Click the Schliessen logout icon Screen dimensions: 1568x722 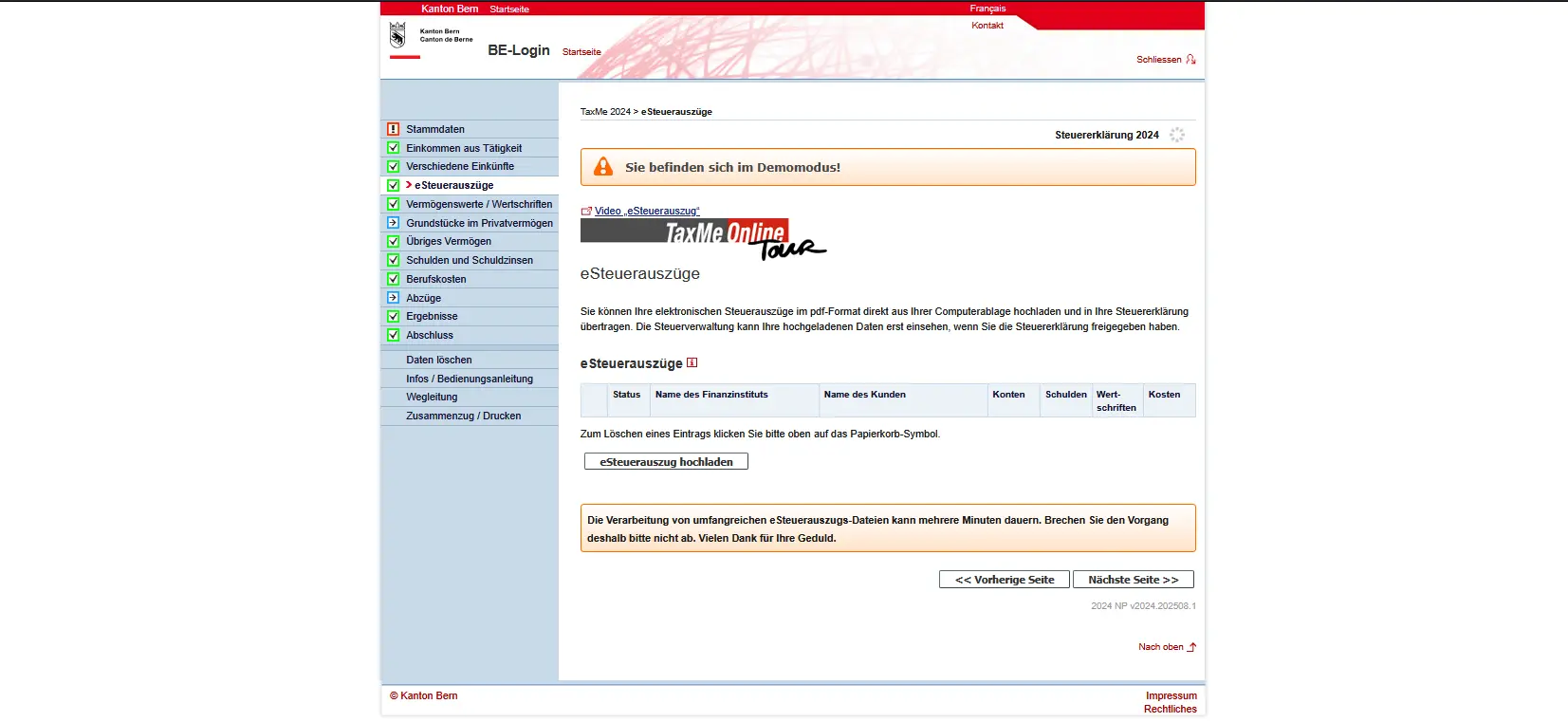pyautogui.click(x=1190, y=59)
